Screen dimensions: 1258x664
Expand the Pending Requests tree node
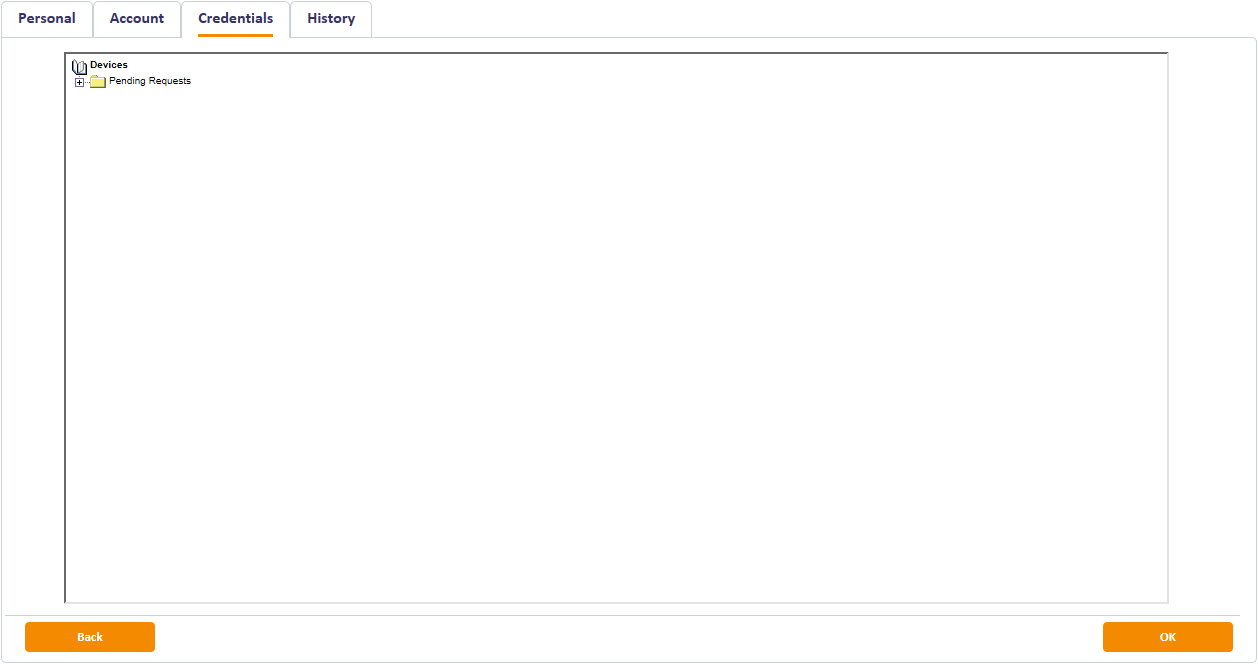pyautogui.click(x=80, y=82)
